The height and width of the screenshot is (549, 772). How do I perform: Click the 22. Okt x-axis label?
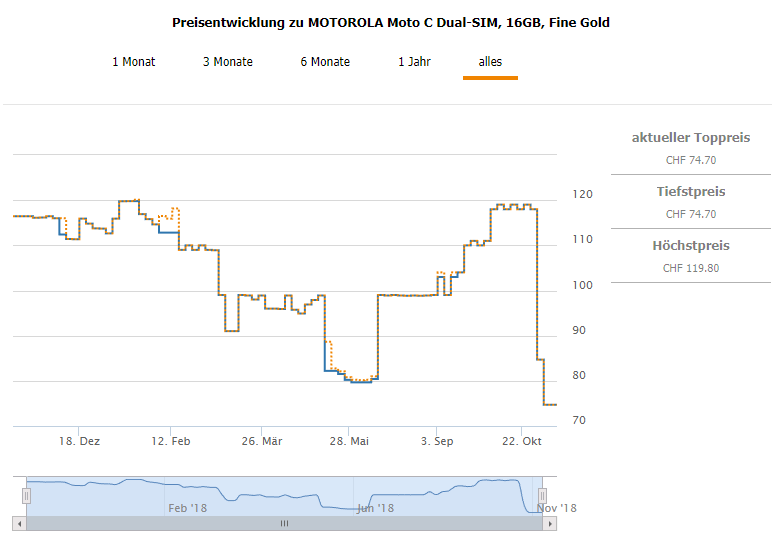521,441
